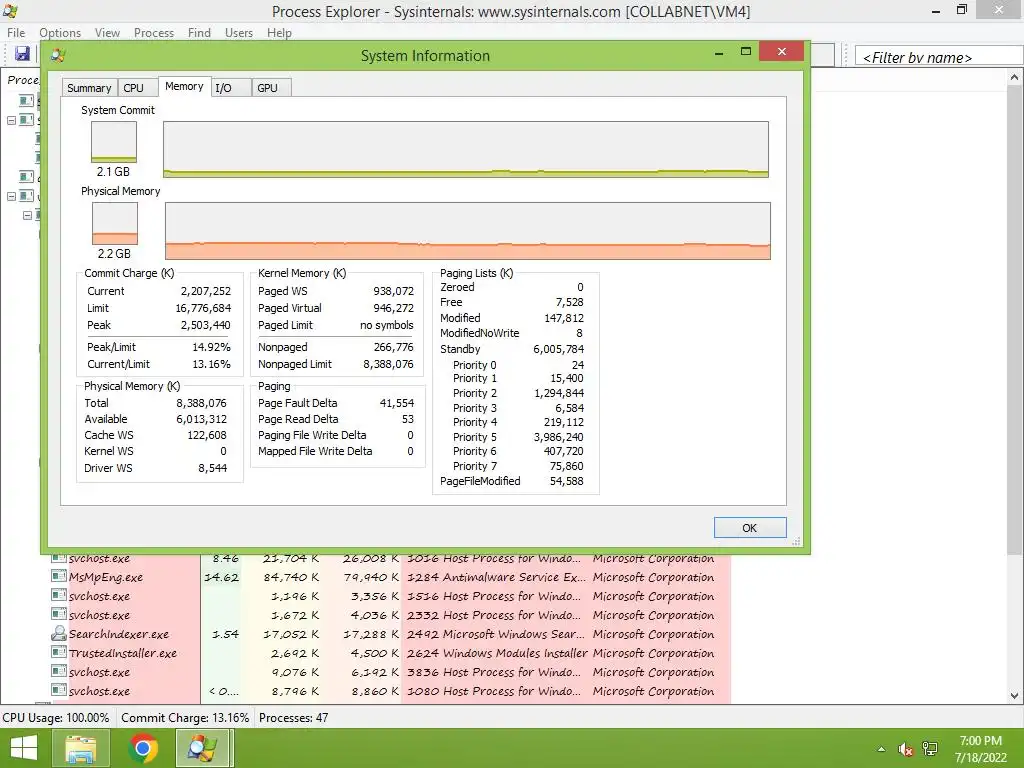The height and width of the screenshot is (768, 1024).
Task: Click the network tray icon
Action: pos(930,749)
